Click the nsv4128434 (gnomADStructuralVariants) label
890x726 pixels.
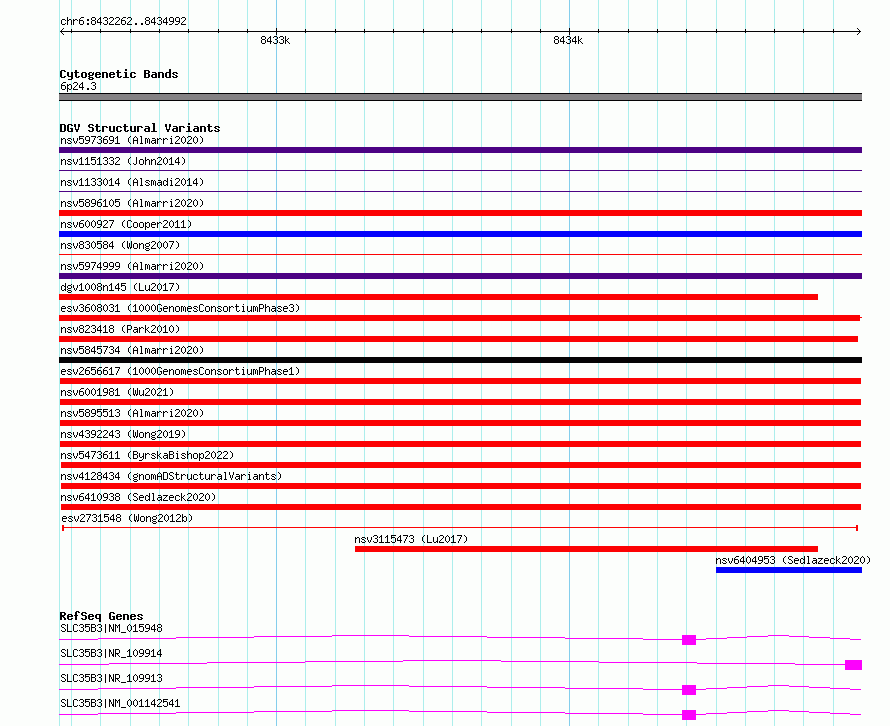171,476
